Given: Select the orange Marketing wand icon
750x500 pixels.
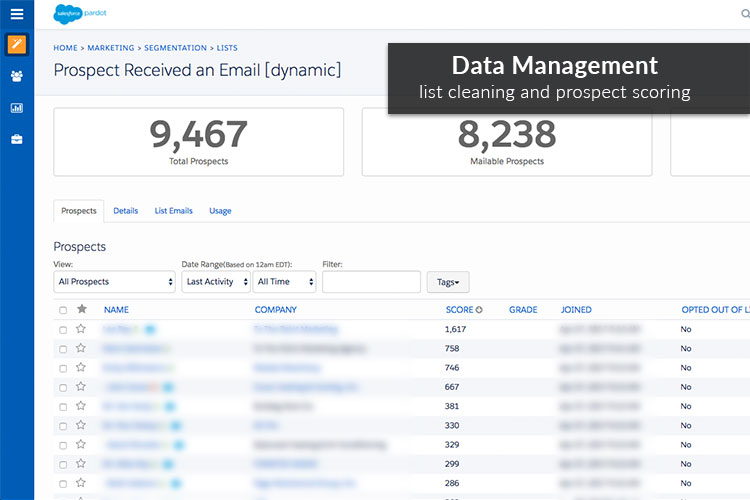Looking at the screenshot, I should pyautogui.click(x=17, y=44).
